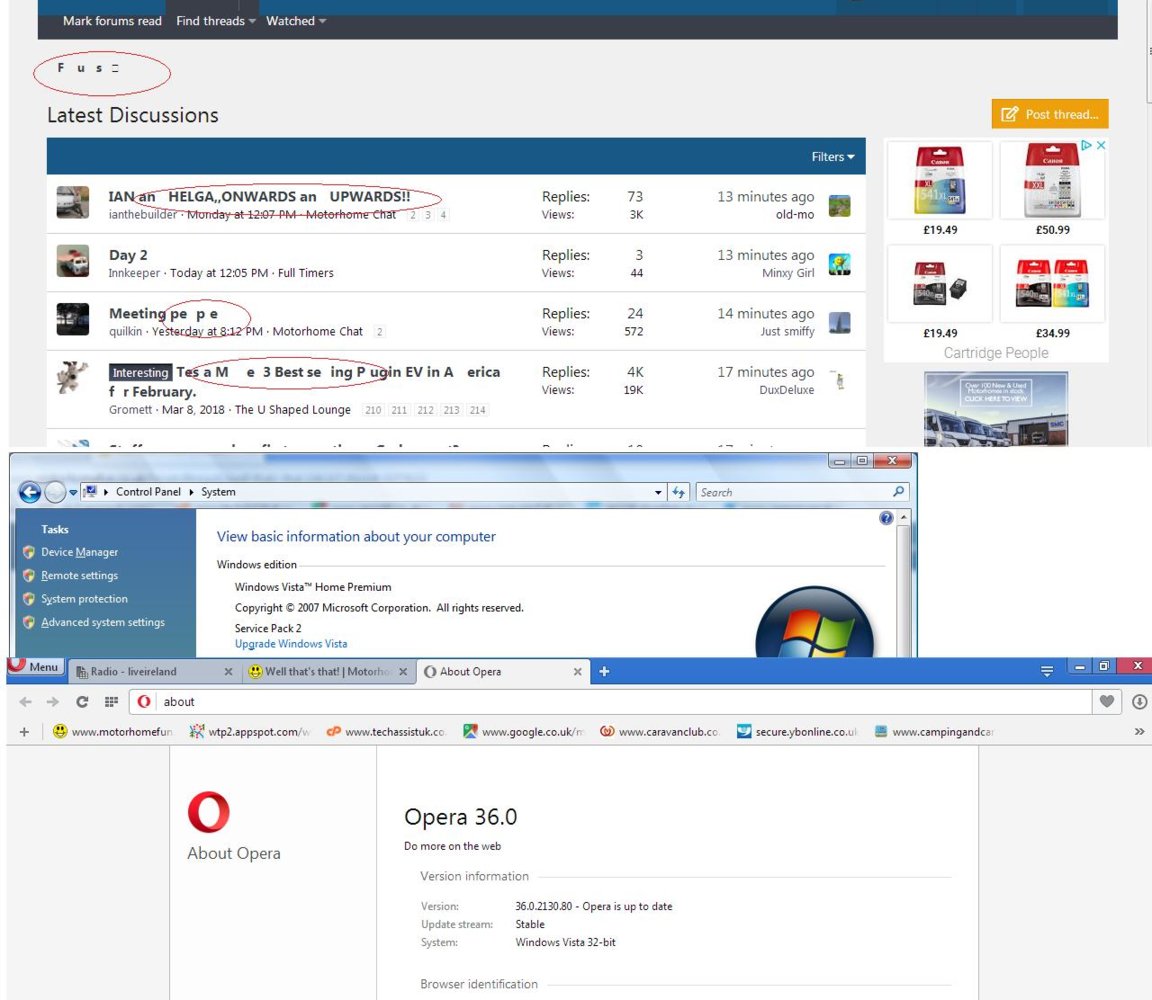Click the heart bookmark icon in Opera
Viewport: 1152px width, 1000px height.
[1107, 702]
